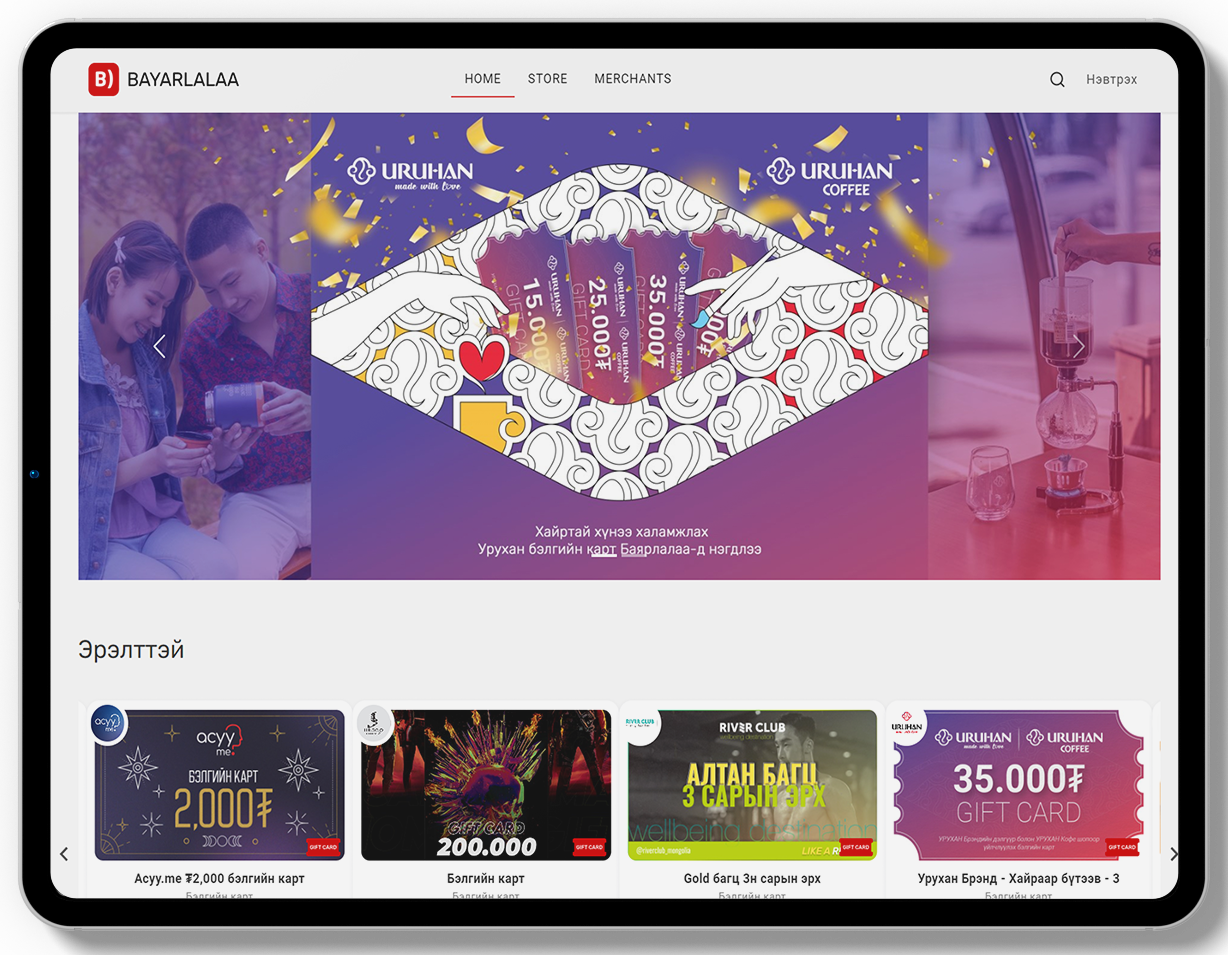Show previous featured cards with left chevron
Viewport: 1228px width, 955px height.
click(x=64, y=854)
